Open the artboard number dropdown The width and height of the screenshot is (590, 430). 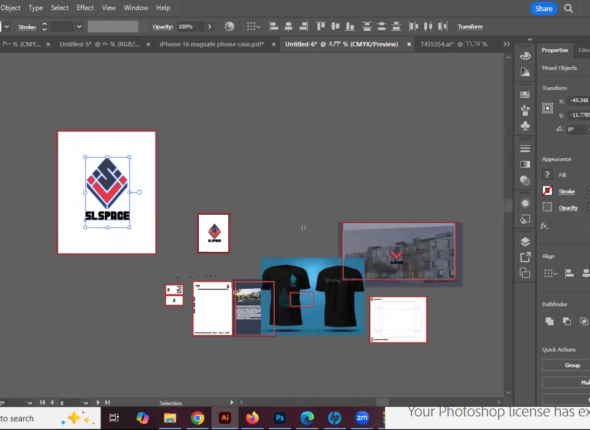point(86,403)
